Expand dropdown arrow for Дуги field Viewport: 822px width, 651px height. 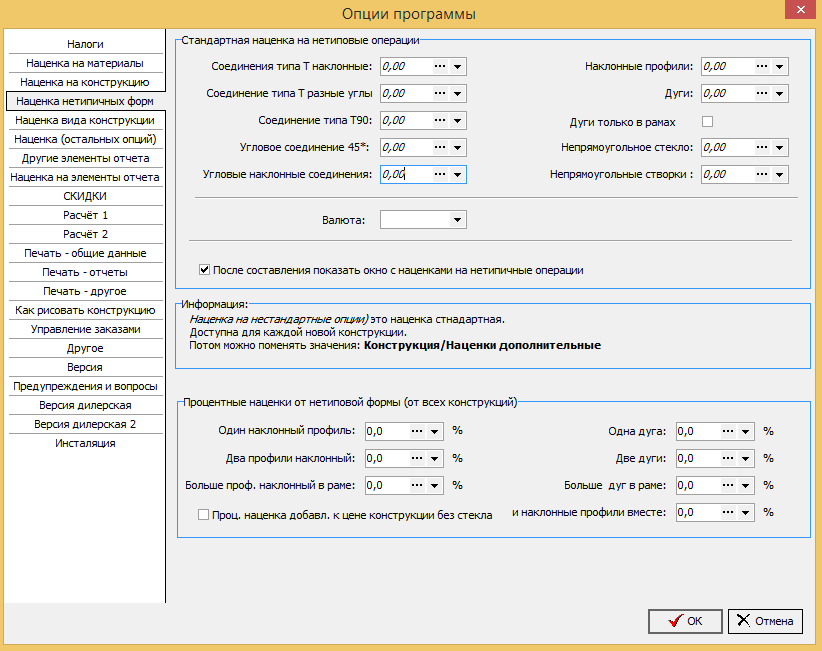pos(779,94)
